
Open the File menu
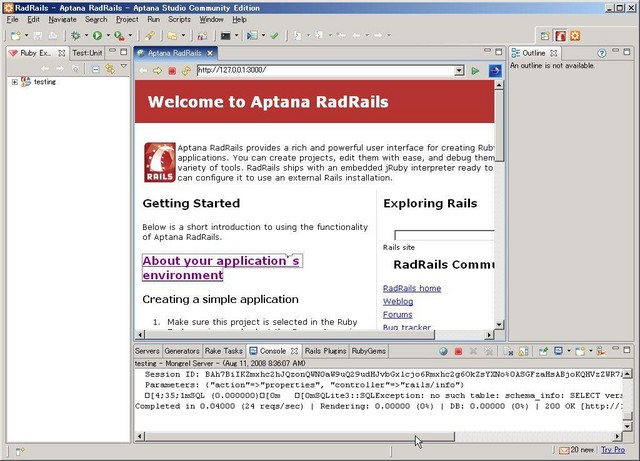coord(12,19)
